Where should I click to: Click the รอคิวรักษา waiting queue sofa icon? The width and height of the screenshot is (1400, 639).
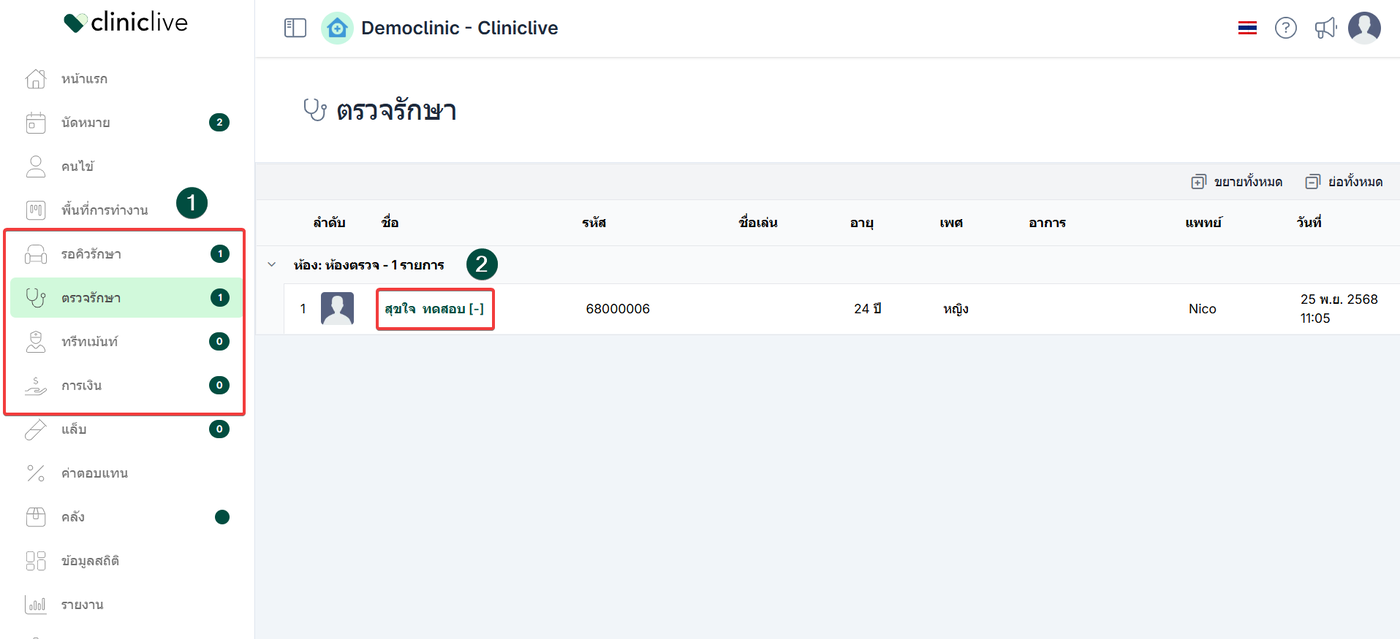[x=36, y=254]
